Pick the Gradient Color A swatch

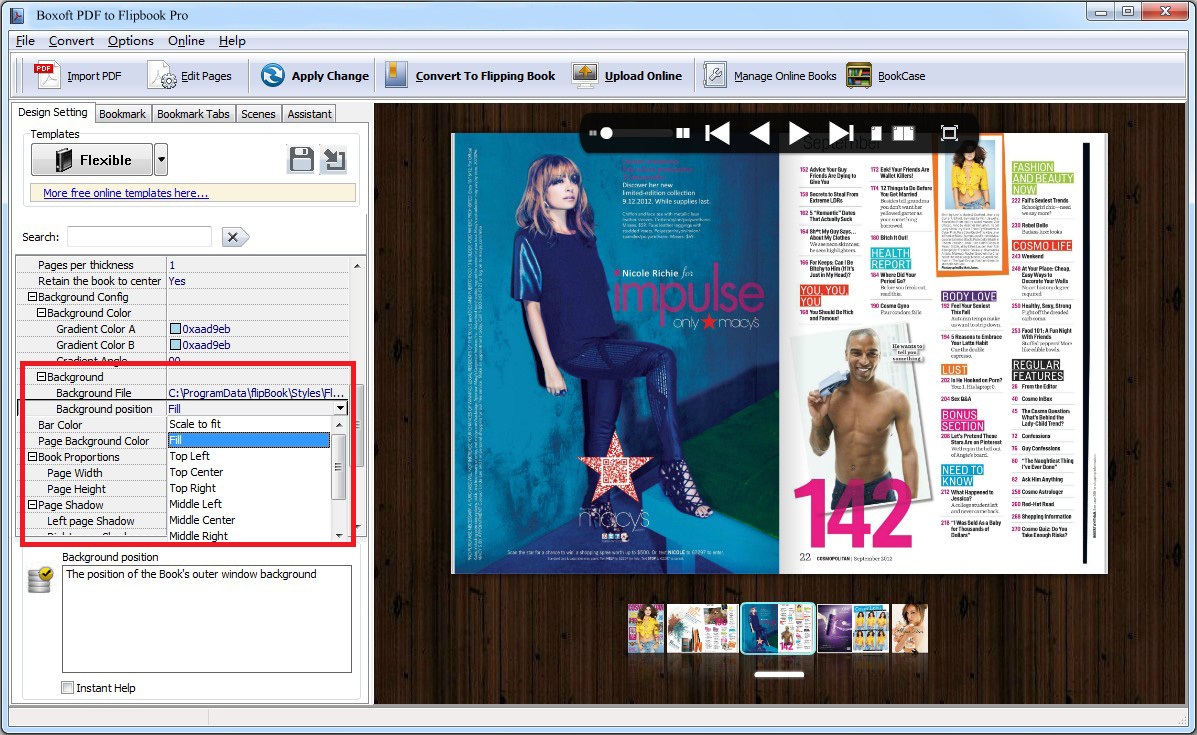point(175,329)
